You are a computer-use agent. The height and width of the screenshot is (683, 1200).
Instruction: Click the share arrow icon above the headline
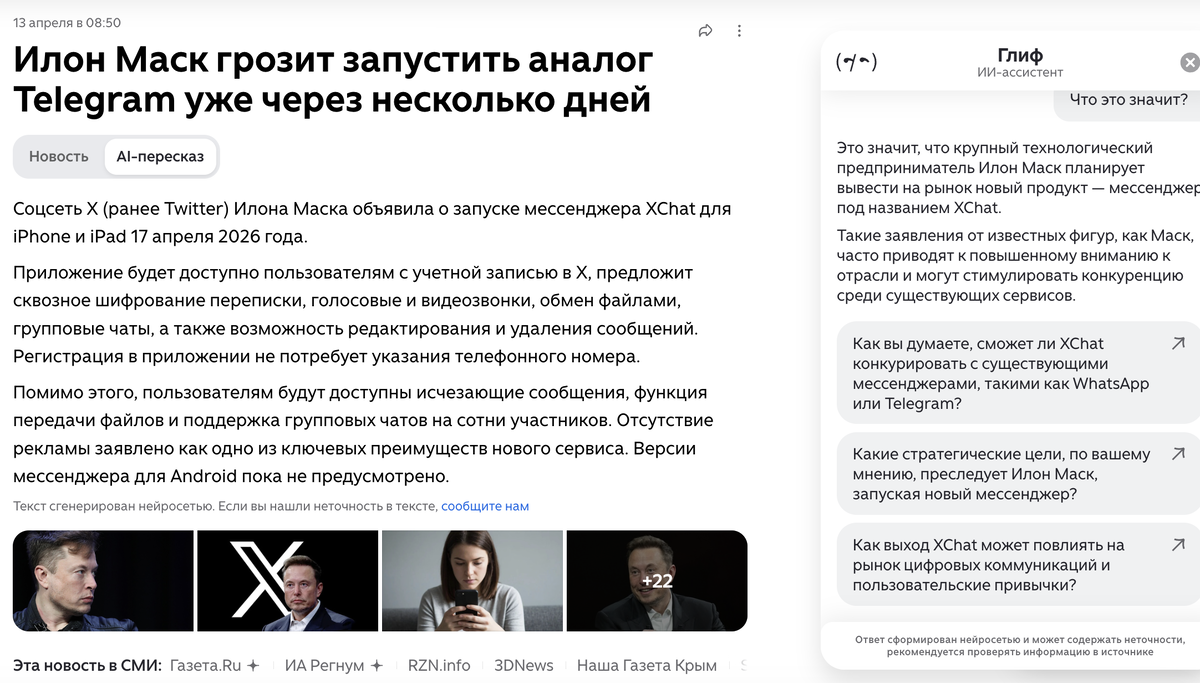tap(705, 31)
